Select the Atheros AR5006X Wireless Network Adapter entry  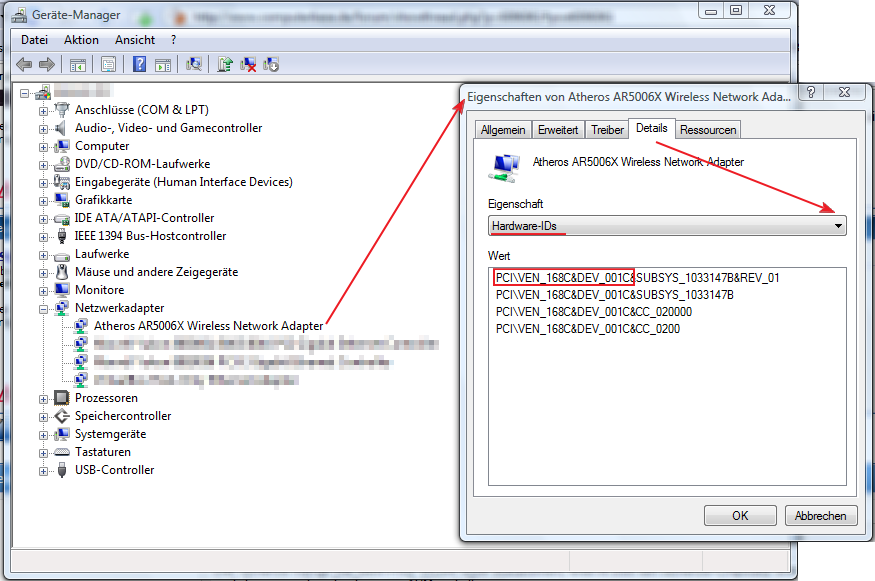coord(209,326)
